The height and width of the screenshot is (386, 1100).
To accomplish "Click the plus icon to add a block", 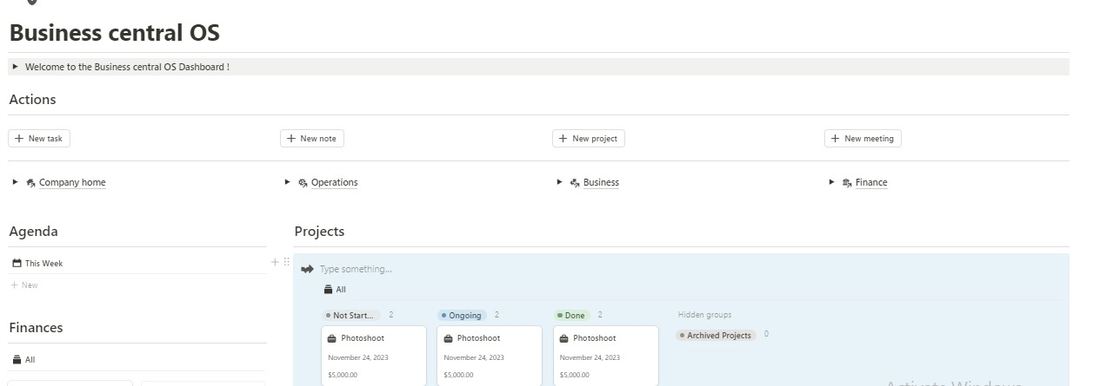I will (x=275, y=262).
